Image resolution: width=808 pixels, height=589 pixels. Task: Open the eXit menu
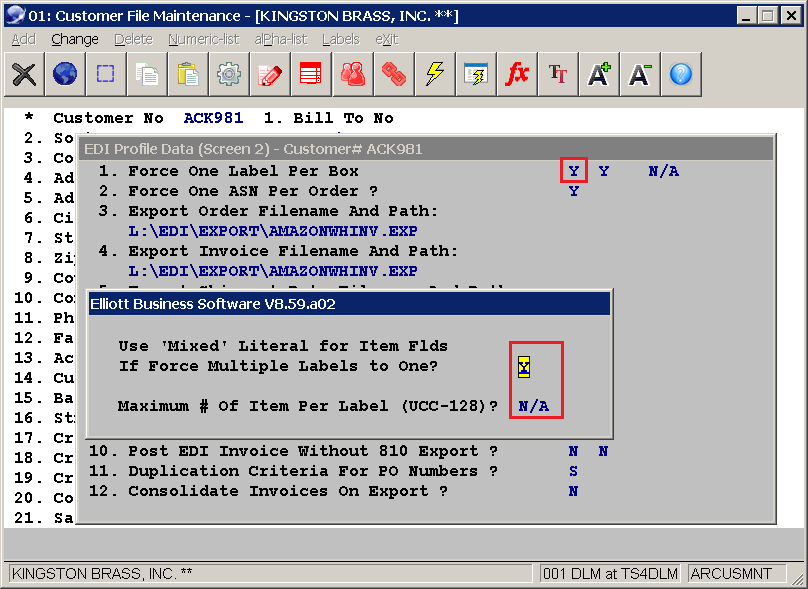click(x=387, y=39)
